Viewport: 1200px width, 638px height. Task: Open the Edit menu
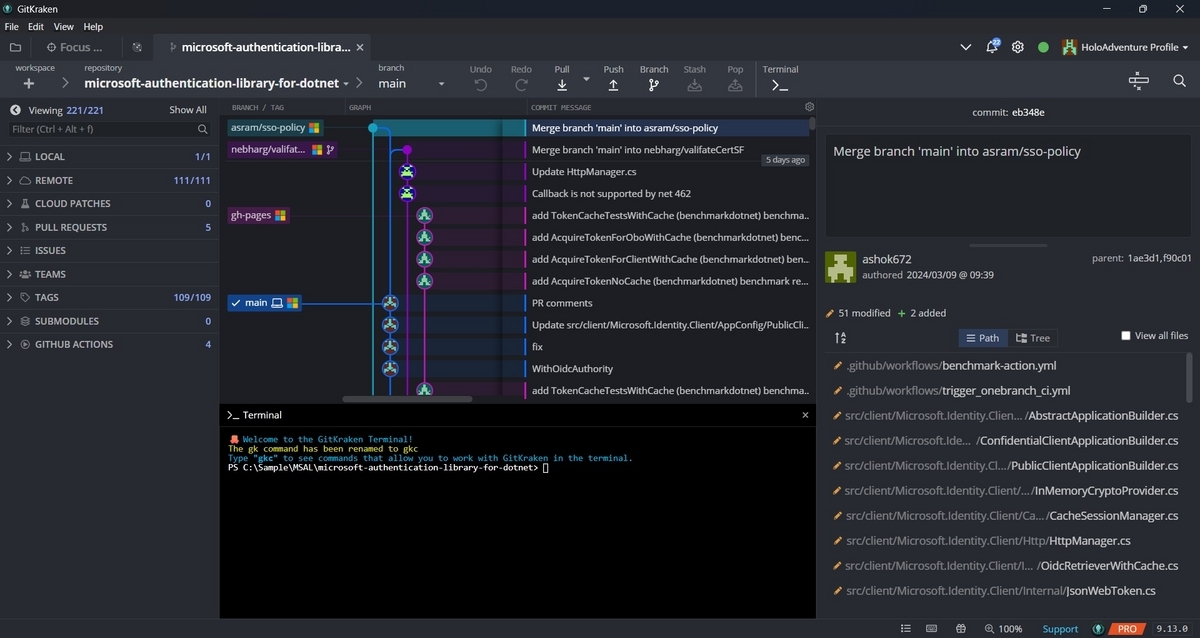36,27
